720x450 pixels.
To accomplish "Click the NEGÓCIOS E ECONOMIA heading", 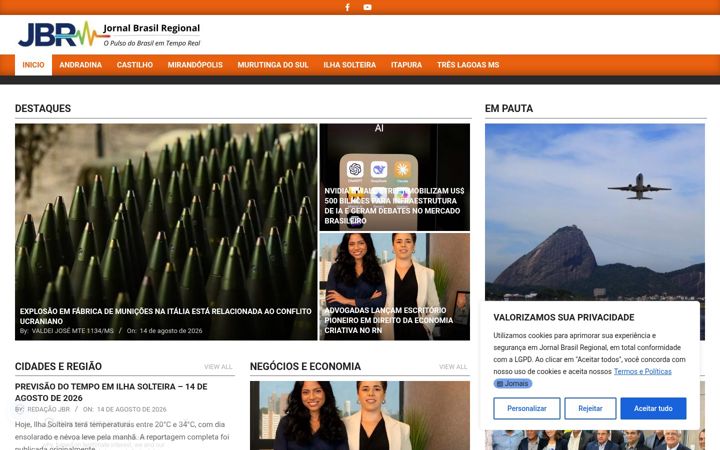I will click(x=305, y=366).
